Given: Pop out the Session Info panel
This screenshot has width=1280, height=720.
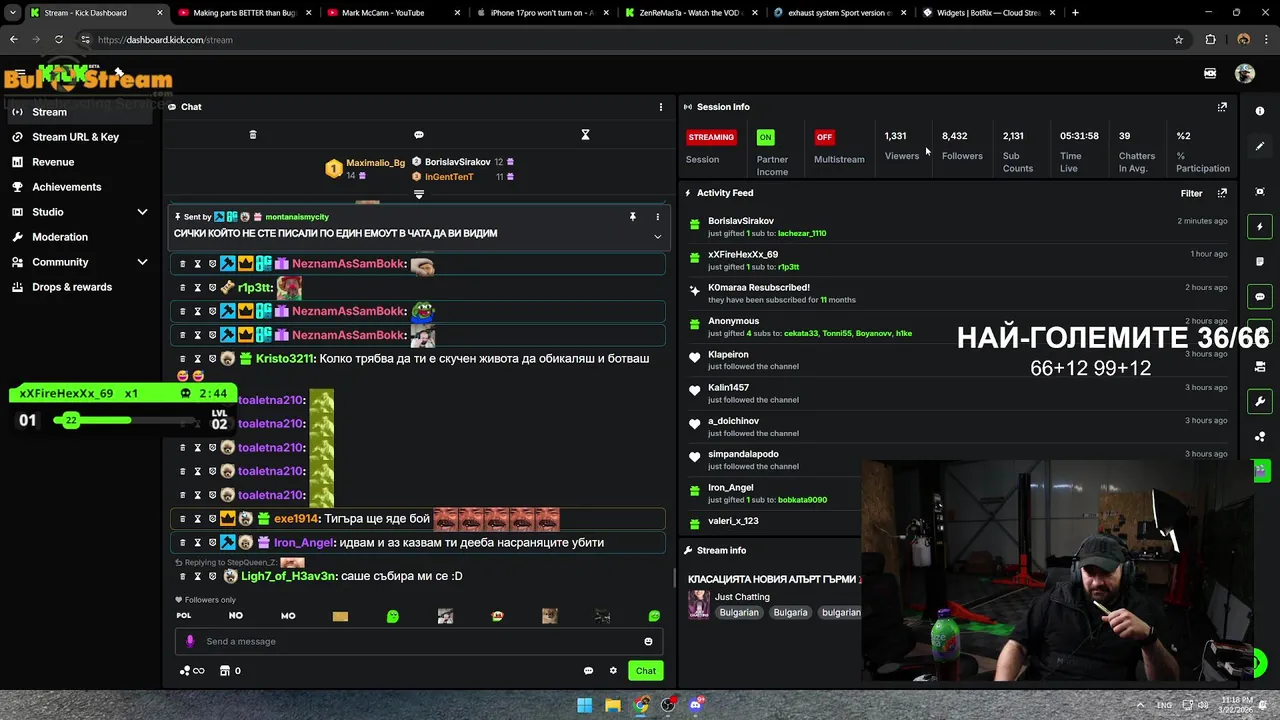Looking at the screenshot, I should click(x=1222, y=107).
